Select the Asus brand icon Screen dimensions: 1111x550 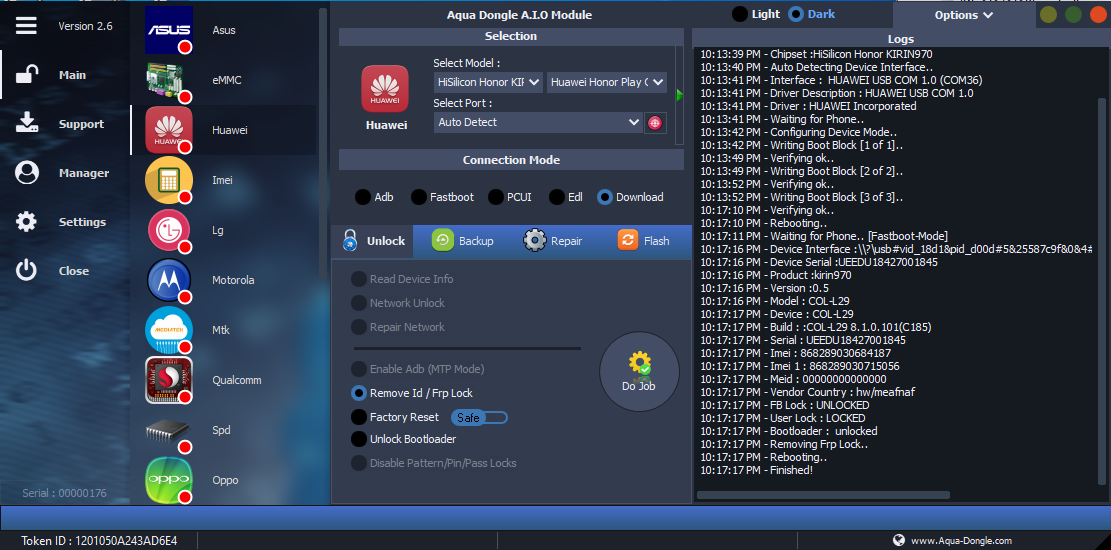[x=169, y=30]
